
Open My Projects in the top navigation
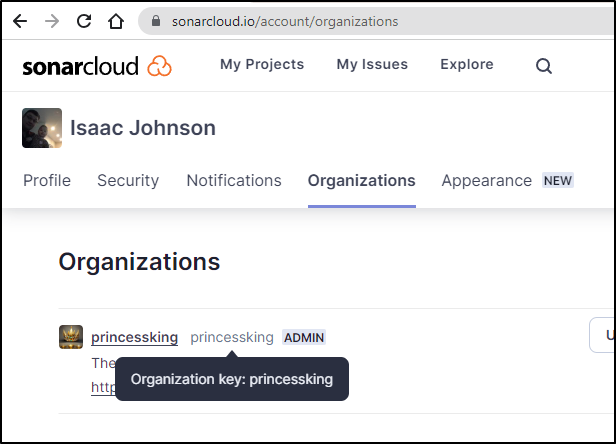tap(262, 64)
